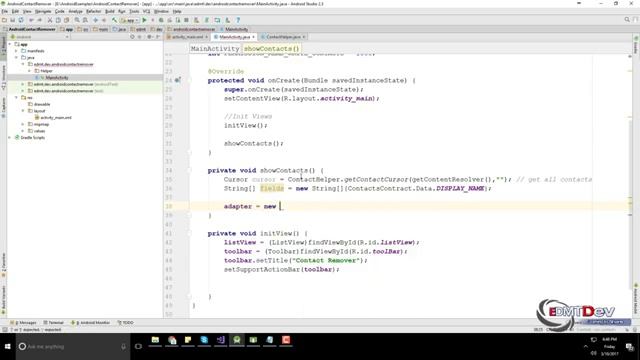Open the Navigate menu
The height and width of the screenshot is (360, 640).
43,11
